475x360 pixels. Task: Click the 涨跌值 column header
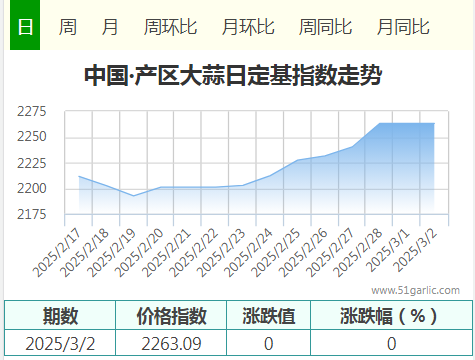[x=269, y=316]
